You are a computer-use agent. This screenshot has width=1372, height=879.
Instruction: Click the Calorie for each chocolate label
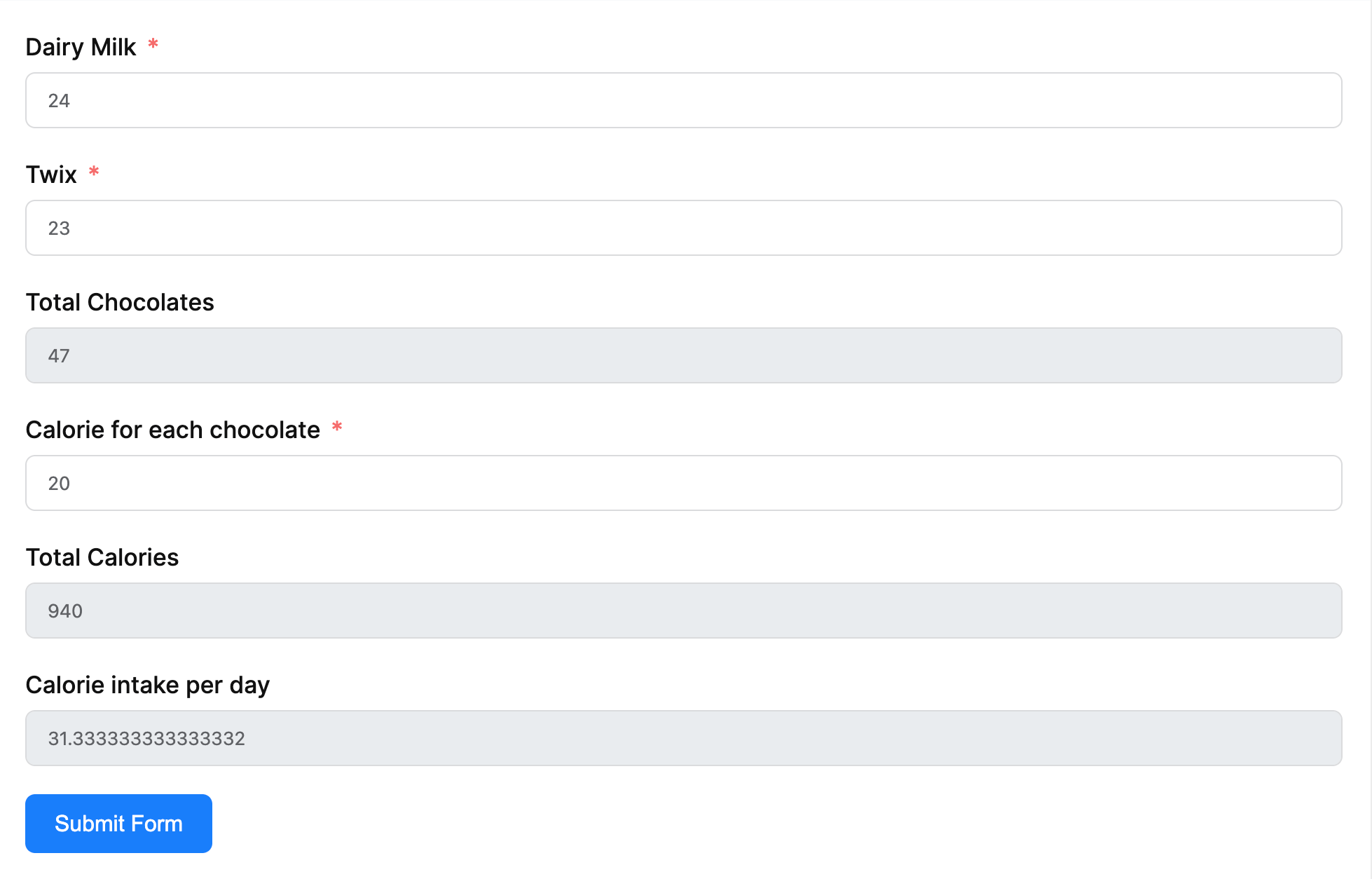coord(172,430)
